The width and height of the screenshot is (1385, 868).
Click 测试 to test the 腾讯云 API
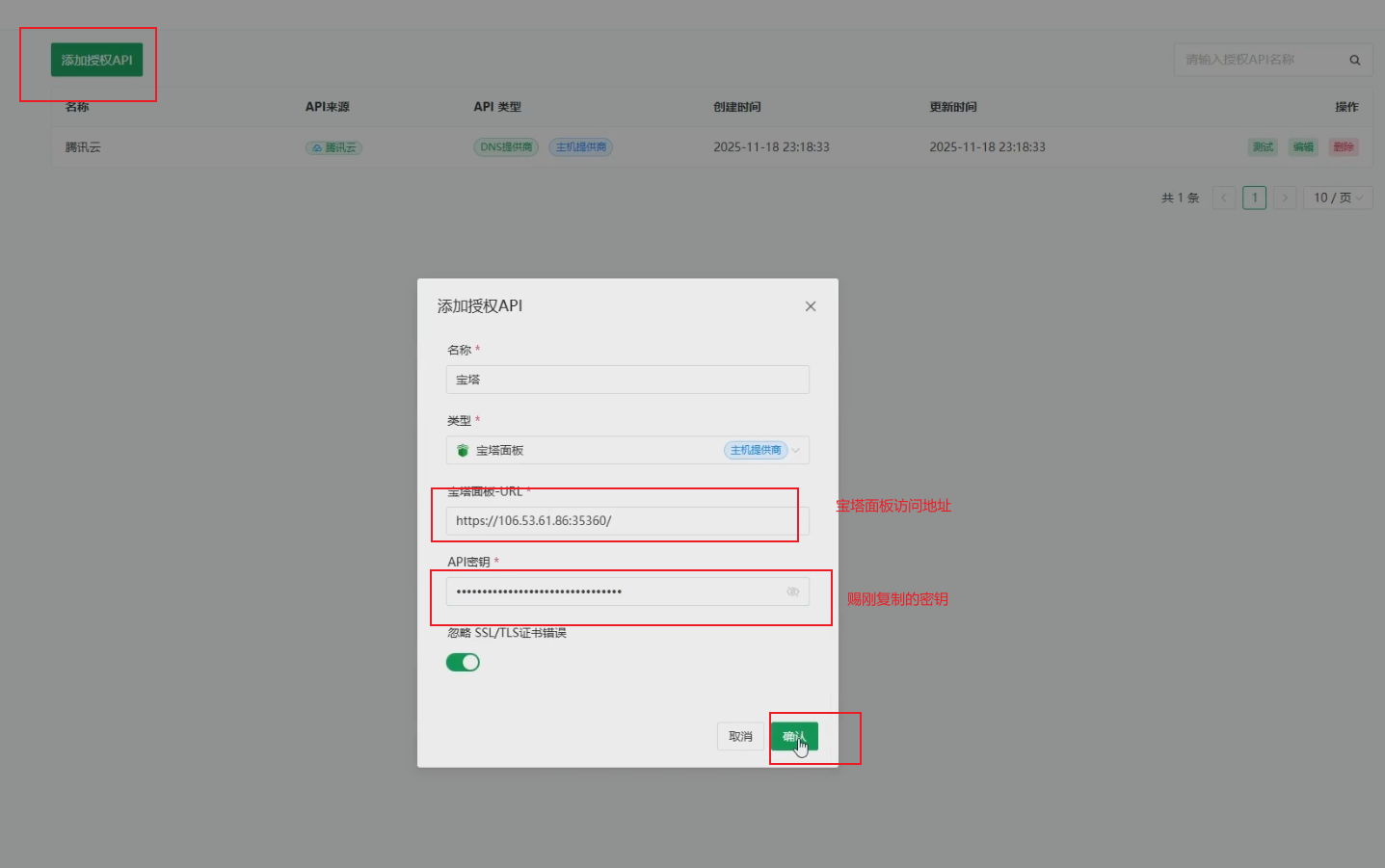click(x=1263, y=146)
